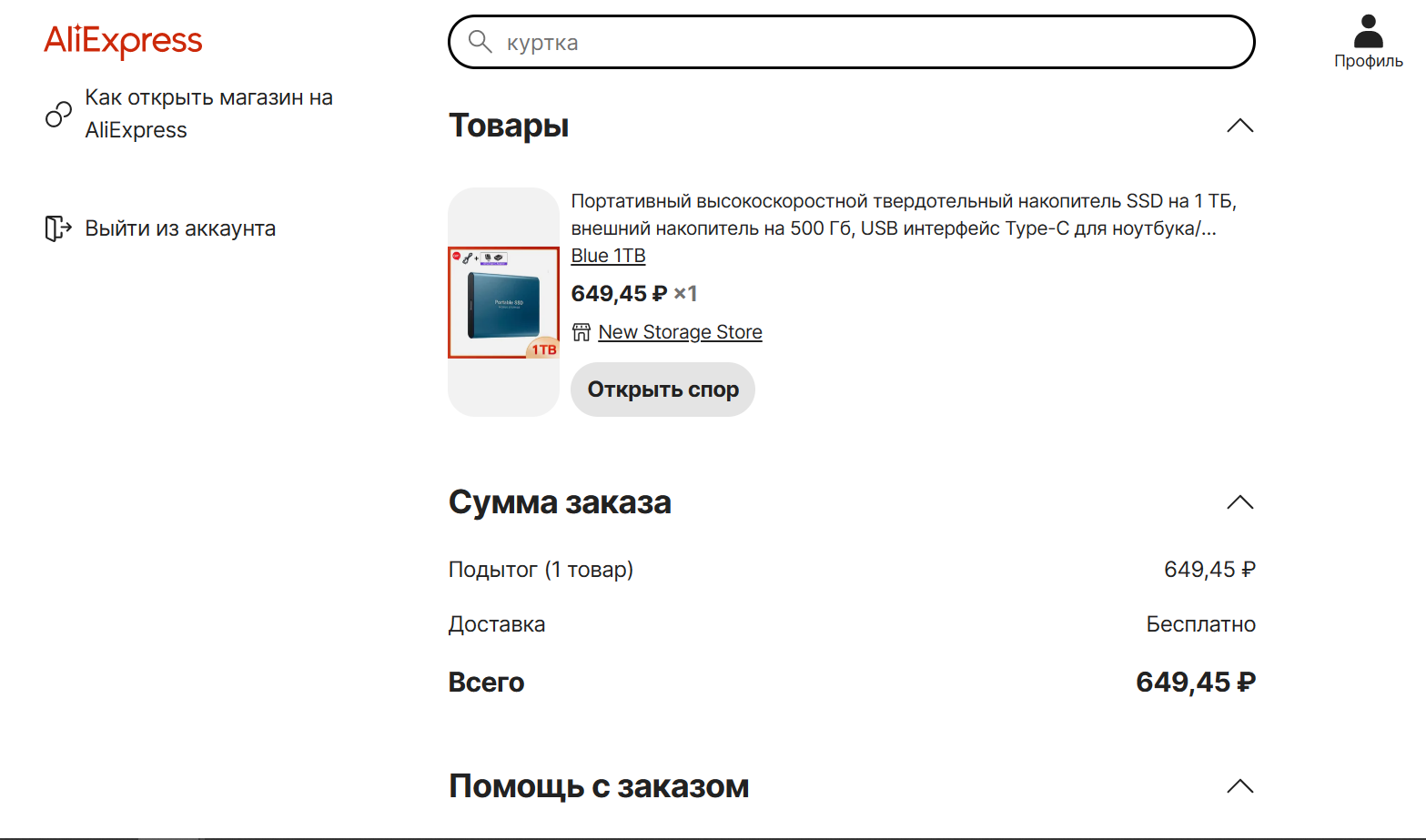1426x840 pixels.
Task: Click the Blue 1TB variant link
Action: [608, 256]
